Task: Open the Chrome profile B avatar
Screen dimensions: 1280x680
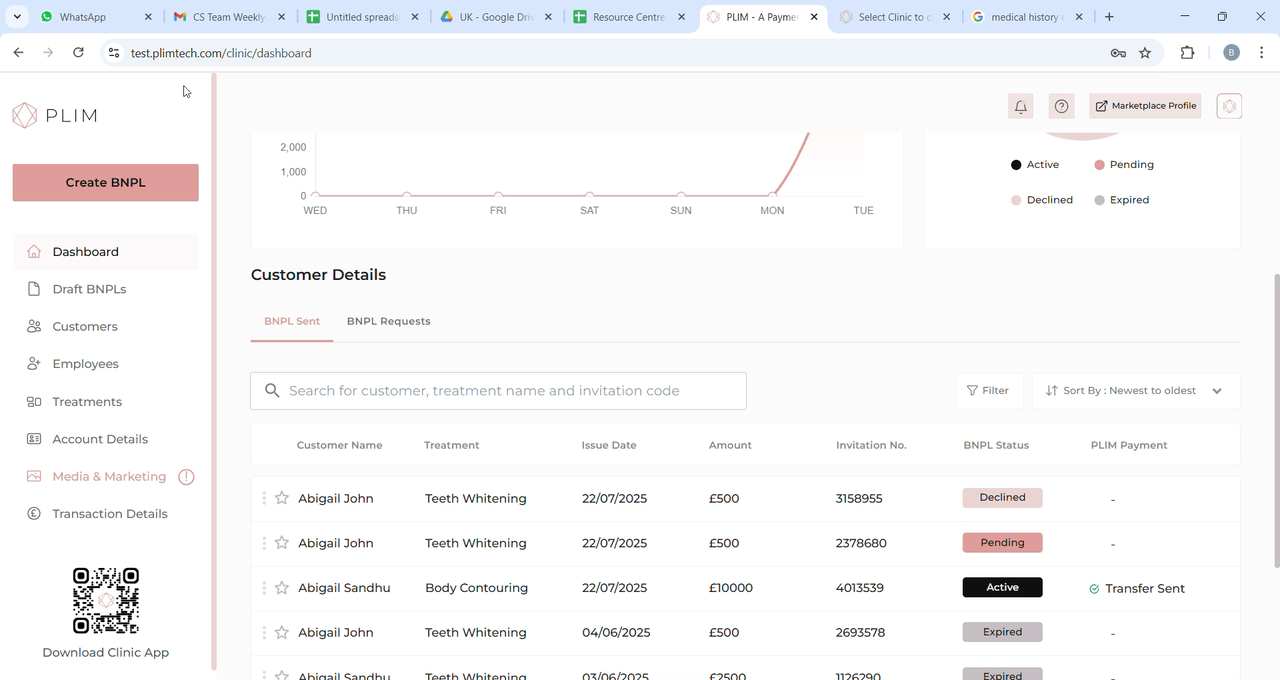Action: coord(1231,53)
